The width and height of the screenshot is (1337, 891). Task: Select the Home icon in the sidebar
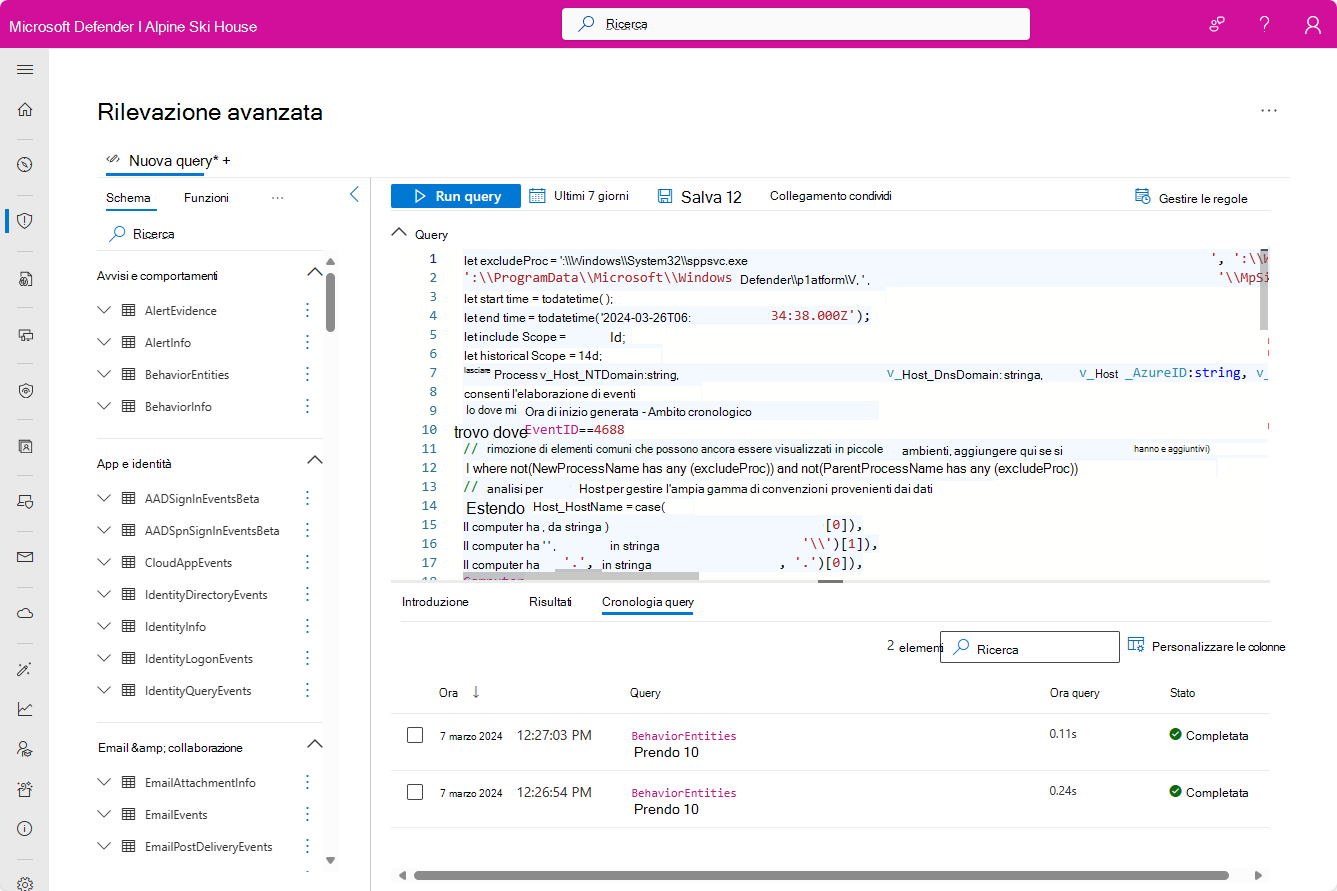pos(25,110)
